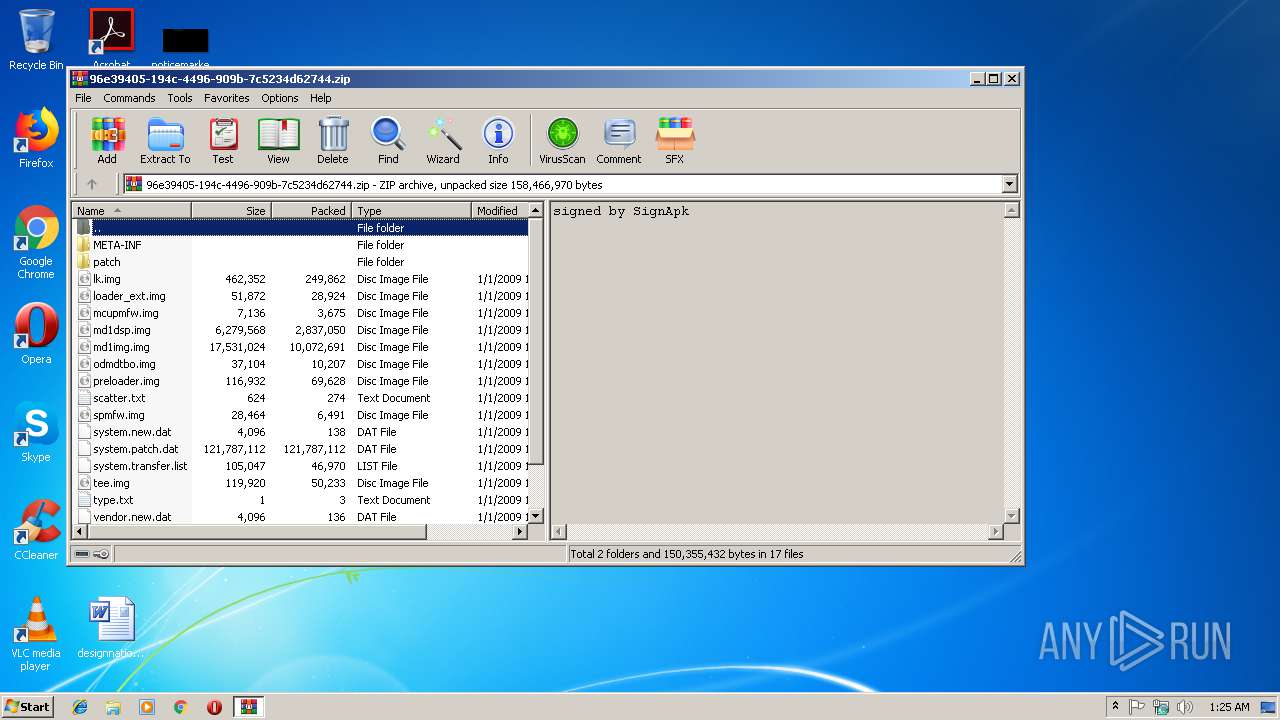Click the Modified column header
1280x720 pixels.
click(497, 211)
